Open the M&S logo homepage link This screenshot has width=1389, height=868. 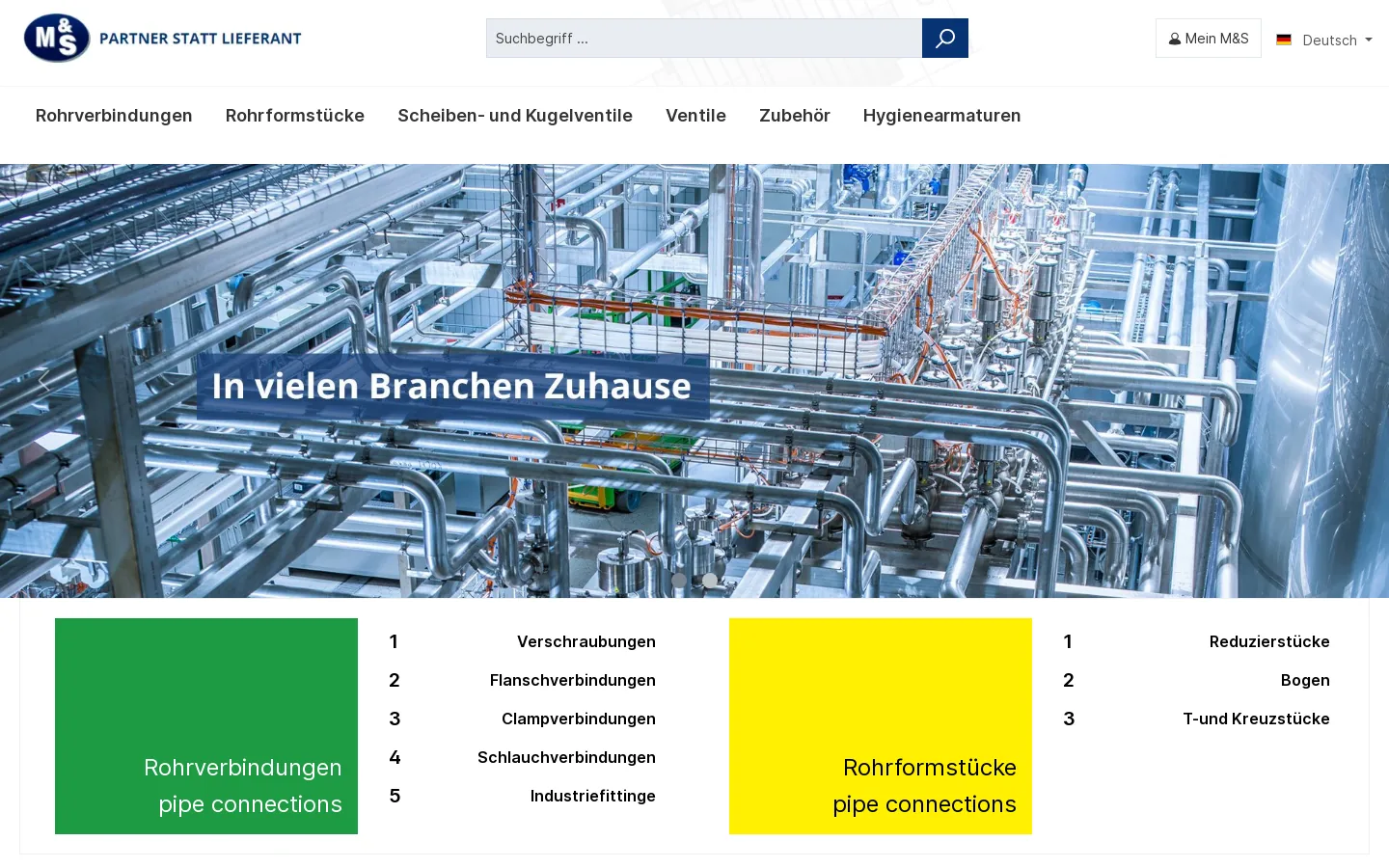coord(163,39)
